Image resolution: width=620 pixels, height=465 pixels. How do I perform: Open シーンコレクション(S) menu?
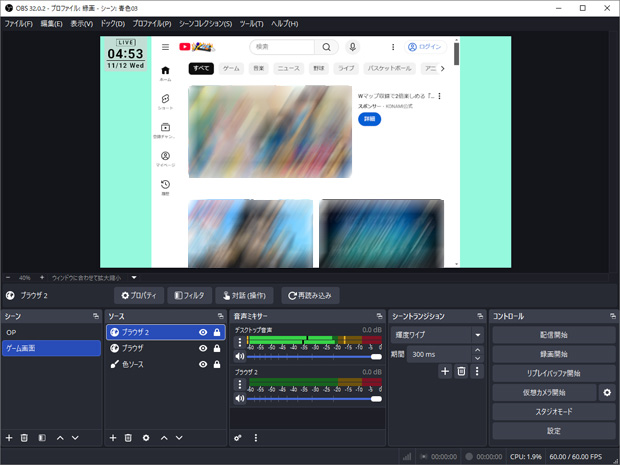[x=205, y=24]
